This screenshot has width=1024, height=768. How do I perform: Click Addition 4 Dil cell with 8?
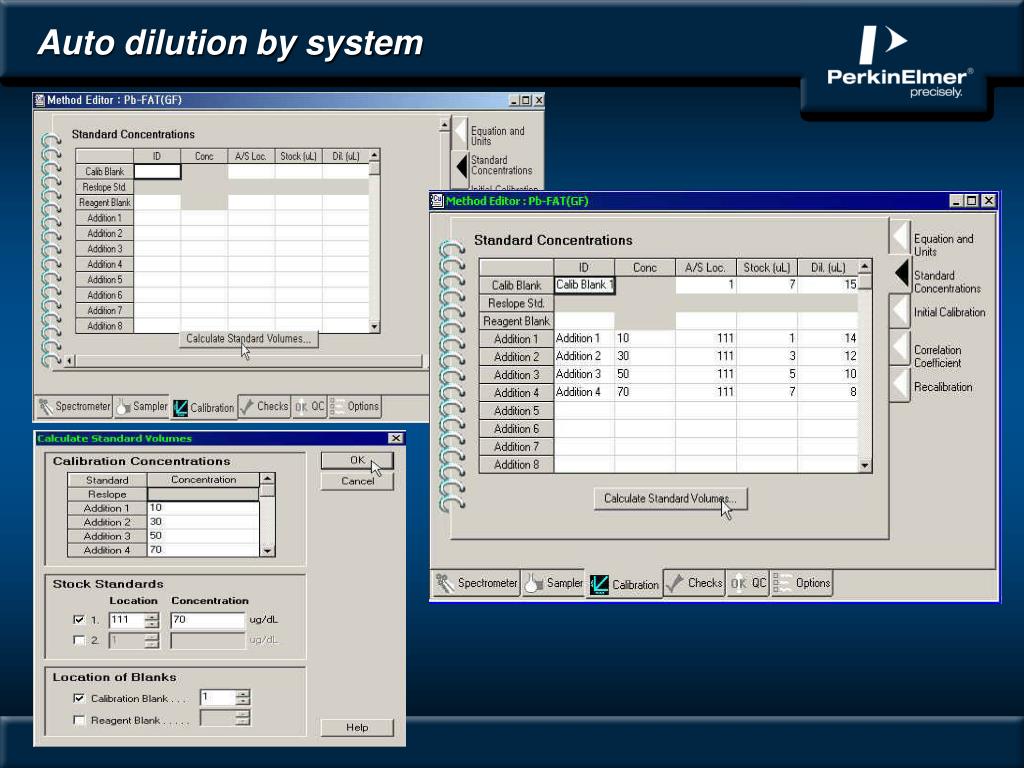tap(827, 392)
